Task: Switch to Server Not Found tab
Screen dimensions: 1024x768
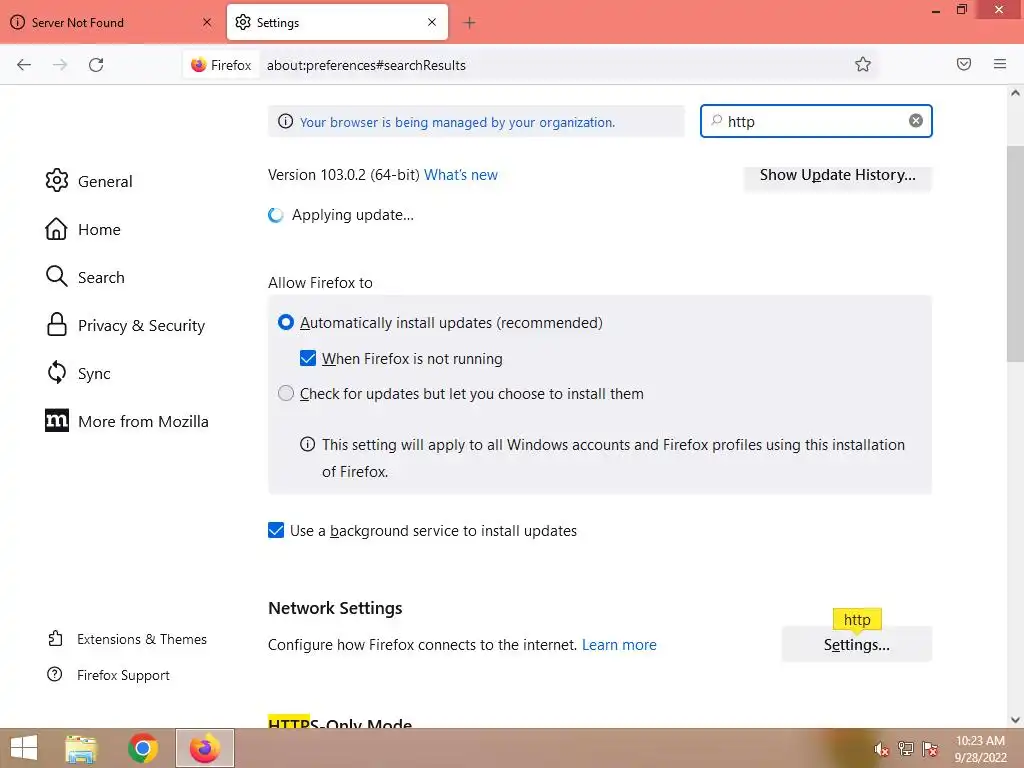Action: pos(111,22)
